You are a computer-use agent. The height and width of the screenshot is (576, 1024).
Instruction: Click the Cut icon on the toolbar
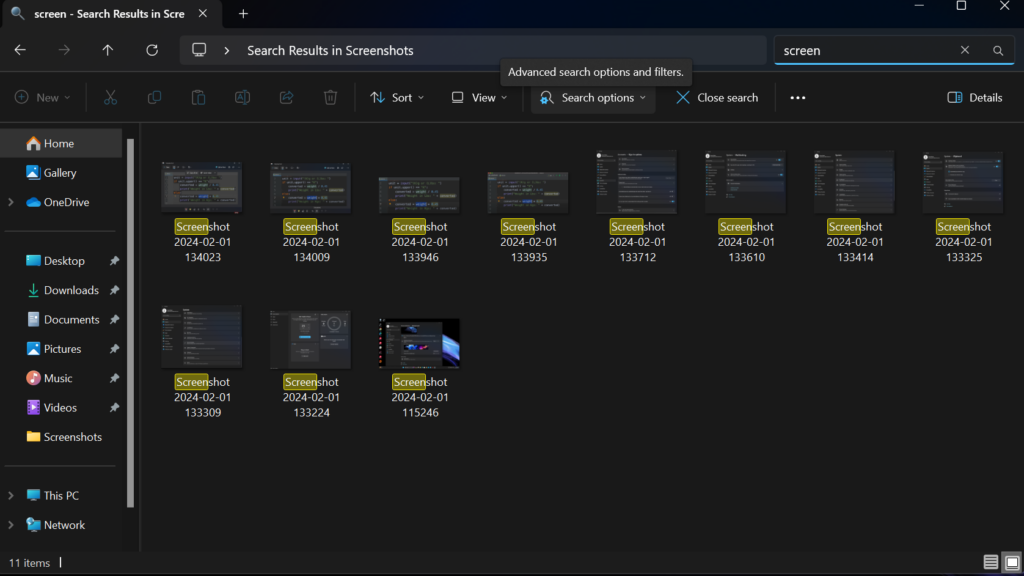[x=110, y=97]
